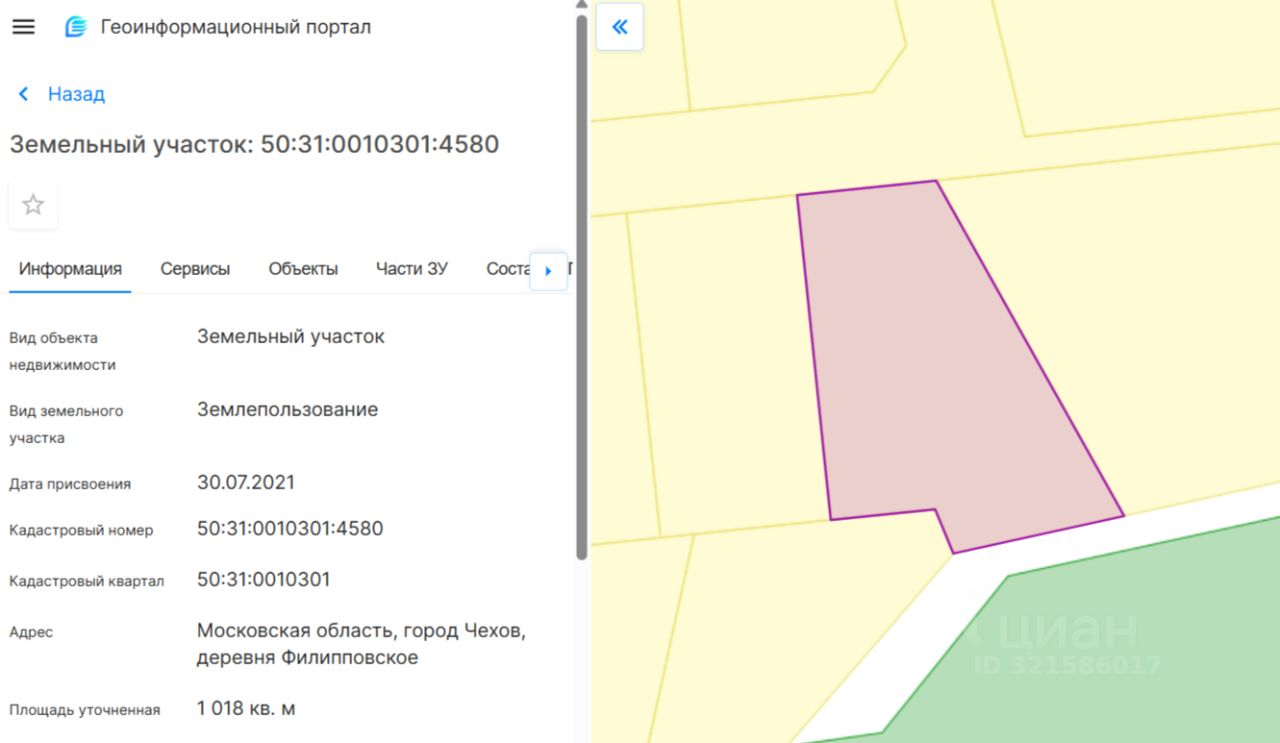Click the Геоинформационный портал title

pyautogui.click(x=235, y=27)
